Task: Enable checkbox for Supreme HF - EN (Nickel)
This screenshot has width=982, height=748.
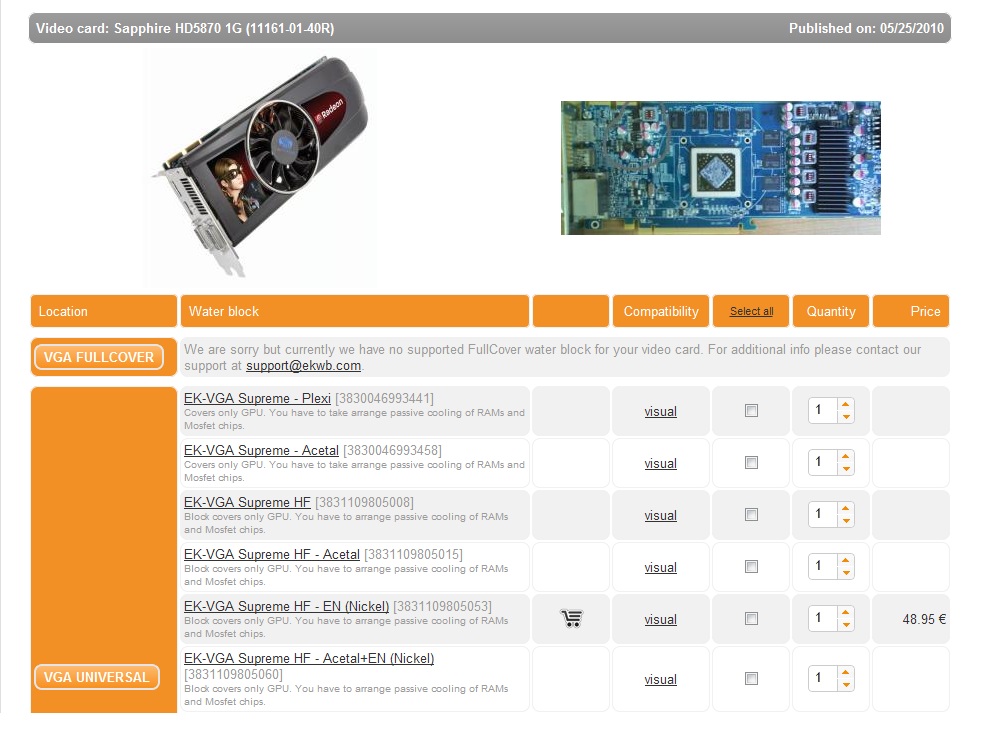Action: click(751, 618)
